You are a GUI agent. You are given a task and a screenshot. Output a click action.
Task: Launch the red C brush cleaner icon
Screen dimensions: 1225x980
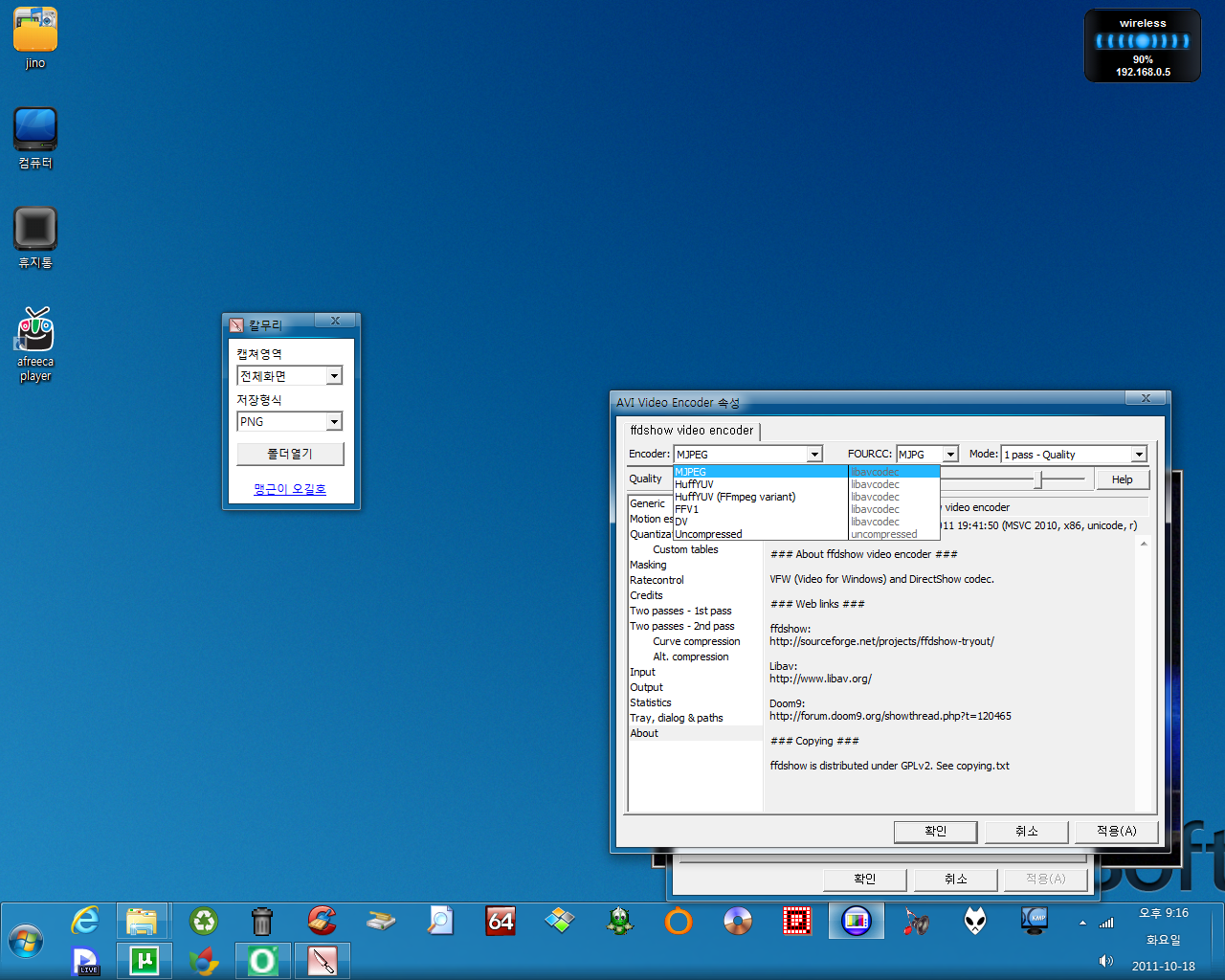tap(322, 921)
